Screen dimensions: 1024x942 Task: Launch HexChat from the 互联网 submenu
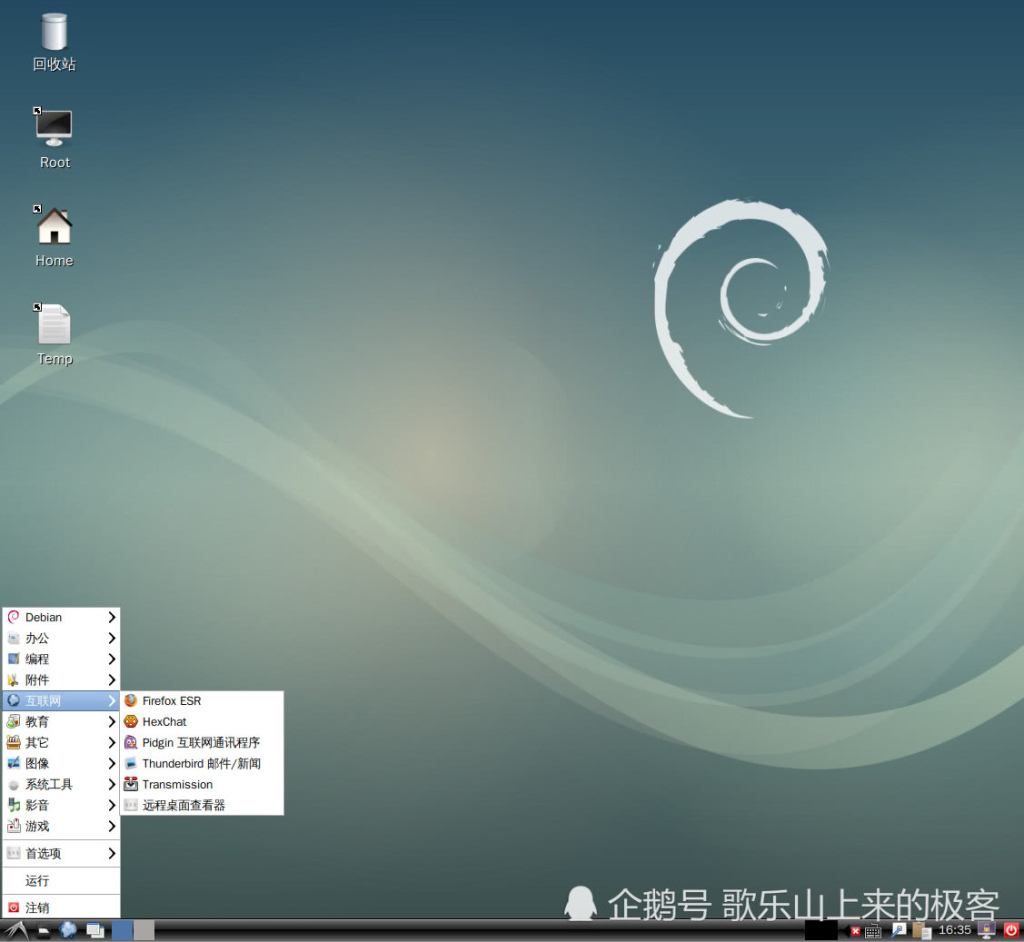point(202,722)
